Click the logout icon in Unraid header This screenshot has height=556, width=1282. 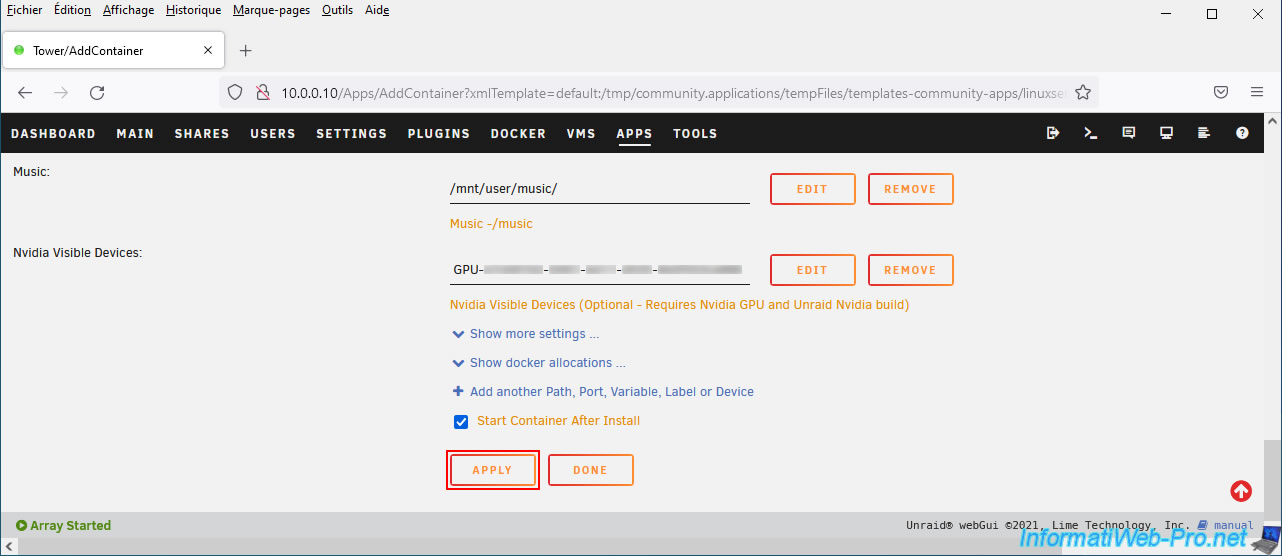click(1053, 133)
